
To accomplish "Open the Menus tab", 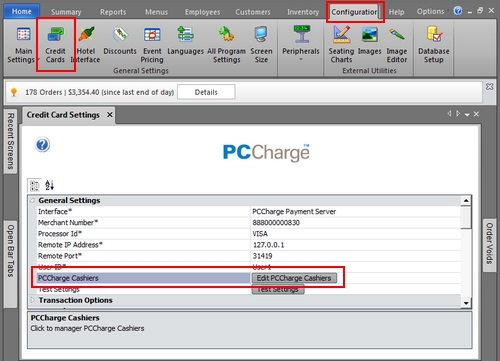I will coord(156,12).
